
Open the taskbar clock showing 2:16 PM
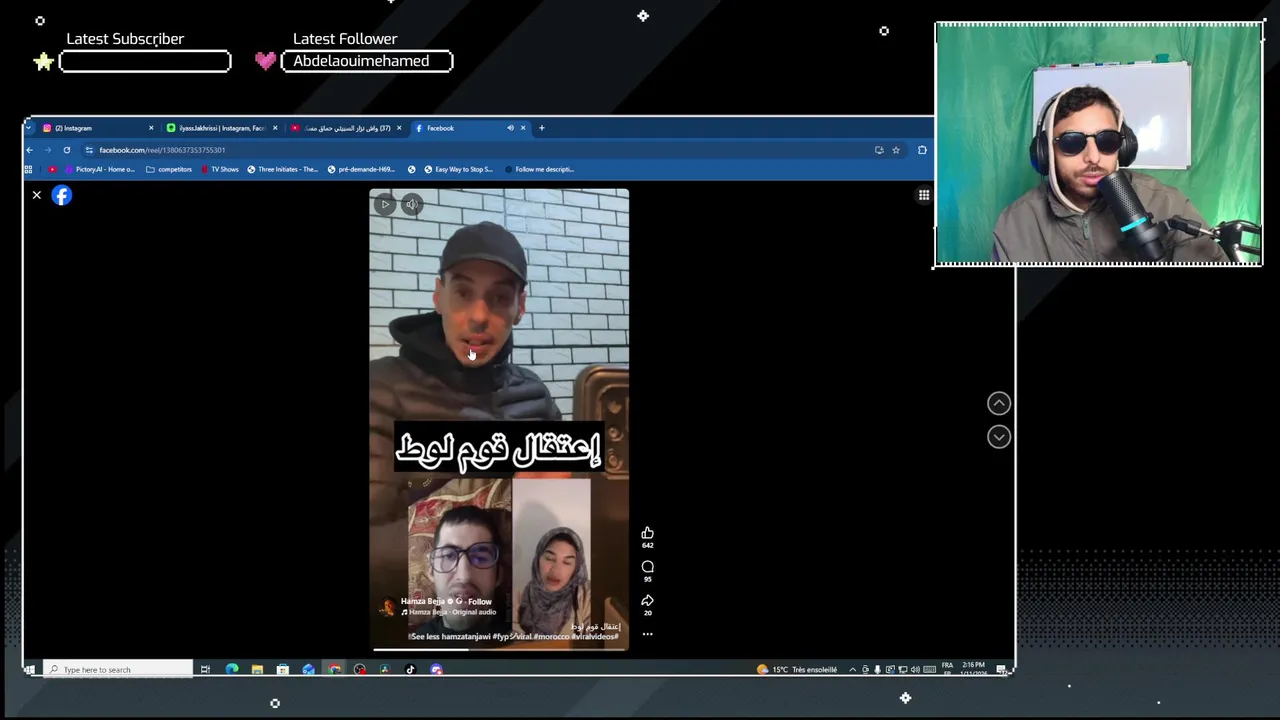click(973, 669)
